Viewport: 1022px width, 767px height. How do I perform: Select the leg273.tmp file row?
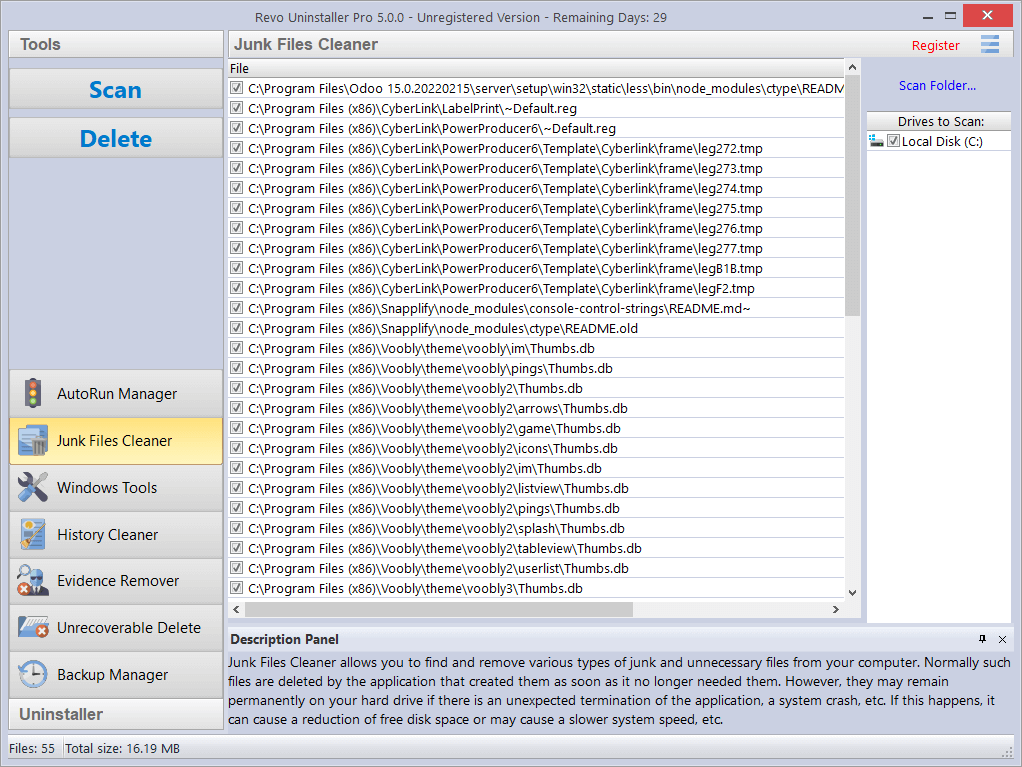[x=536, y=168]
